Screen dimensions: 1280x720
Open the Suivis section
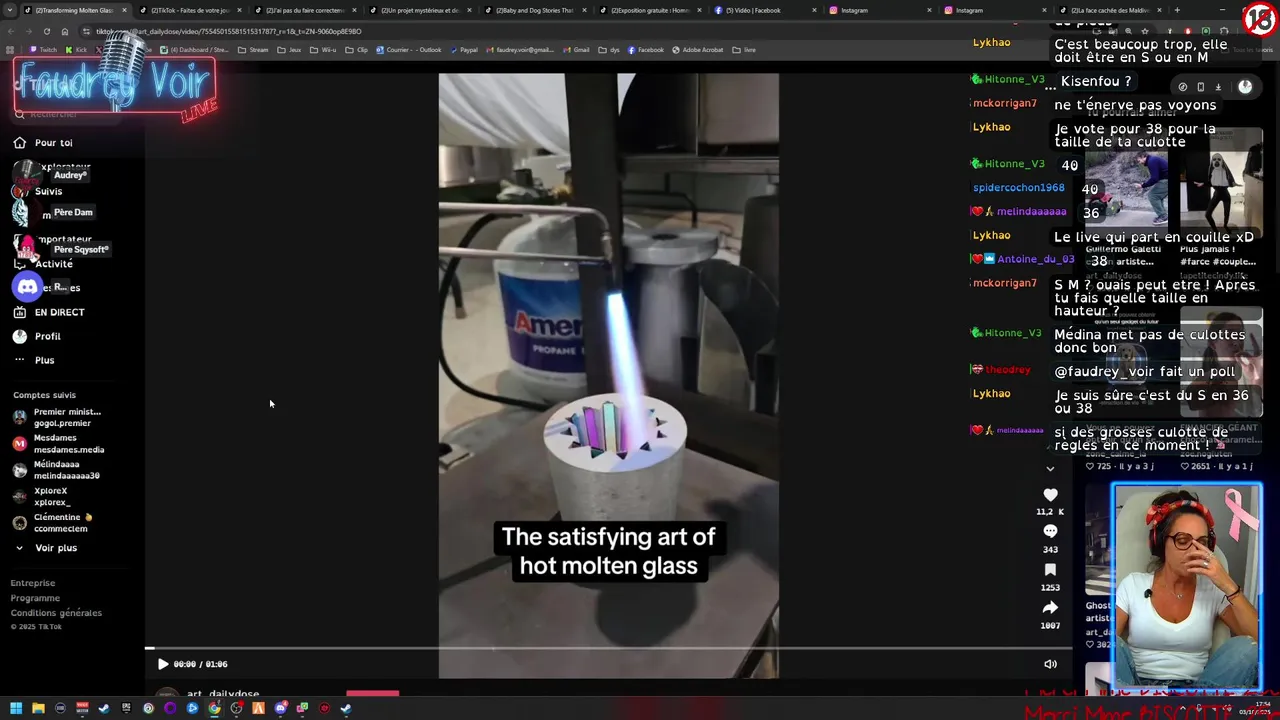48,191
